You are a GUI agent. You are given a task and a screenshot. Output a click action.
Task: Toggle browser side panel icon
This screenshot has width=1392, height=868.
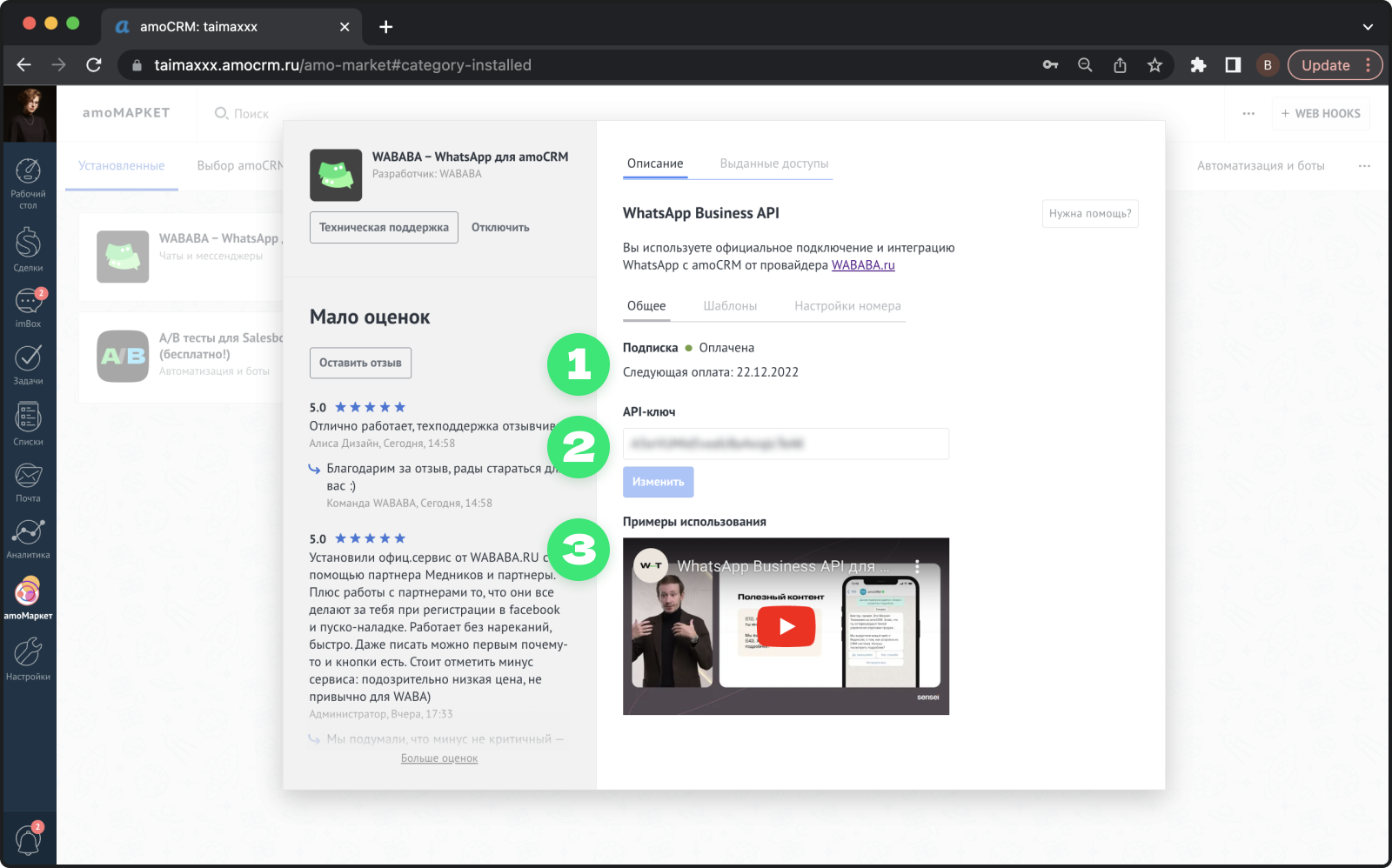click(x=1233, y=65)
